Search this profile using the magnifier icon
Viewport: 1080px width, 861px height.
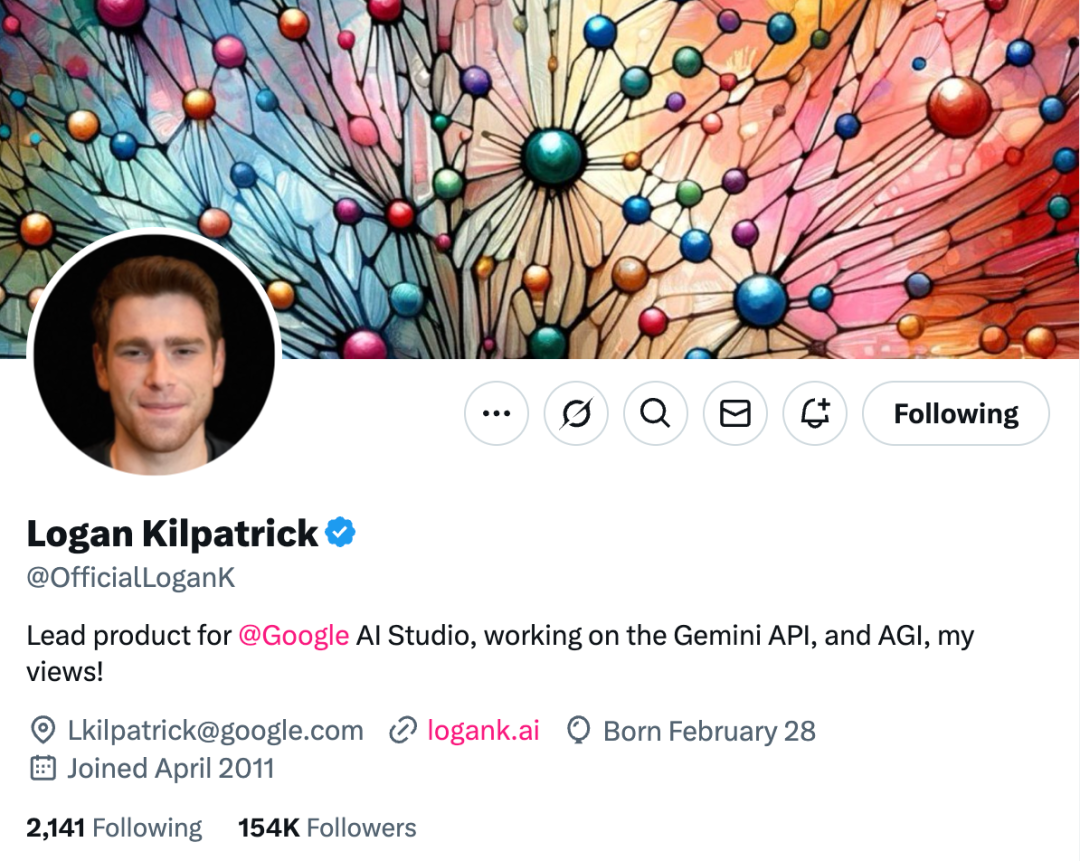point(655,413)
